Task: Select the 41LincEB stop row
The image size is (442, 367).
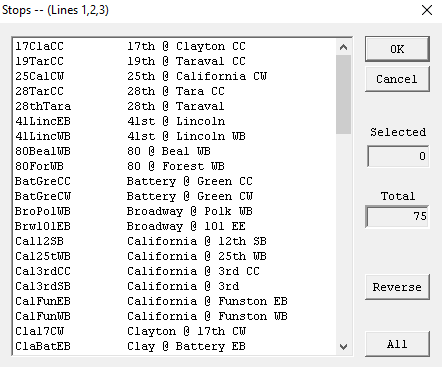Action: coord(174,121)
